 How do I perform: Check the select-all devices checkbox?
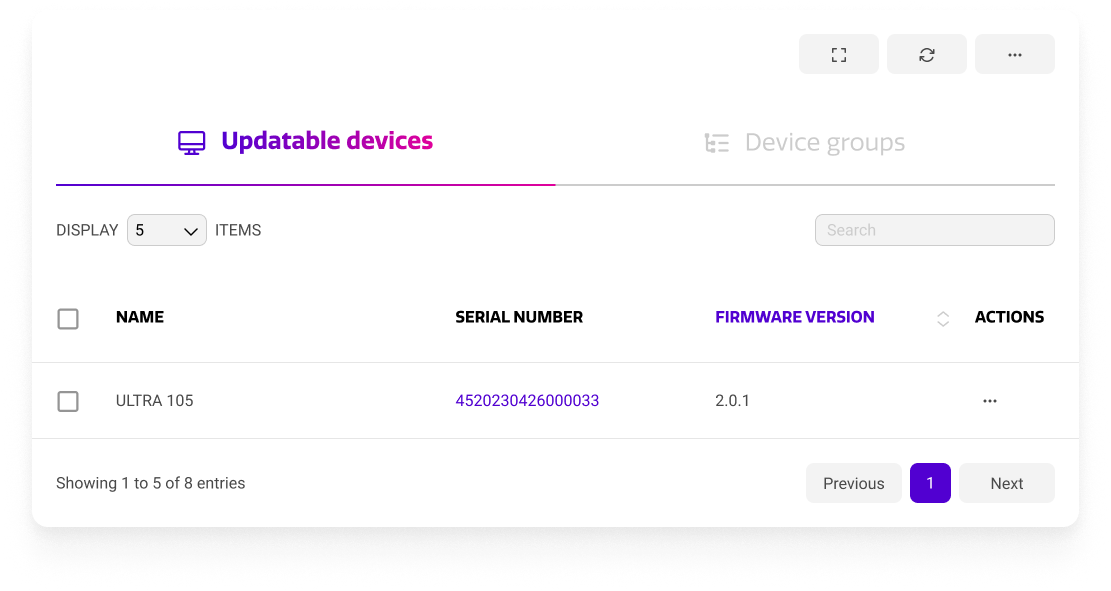(x=68, y=318)
